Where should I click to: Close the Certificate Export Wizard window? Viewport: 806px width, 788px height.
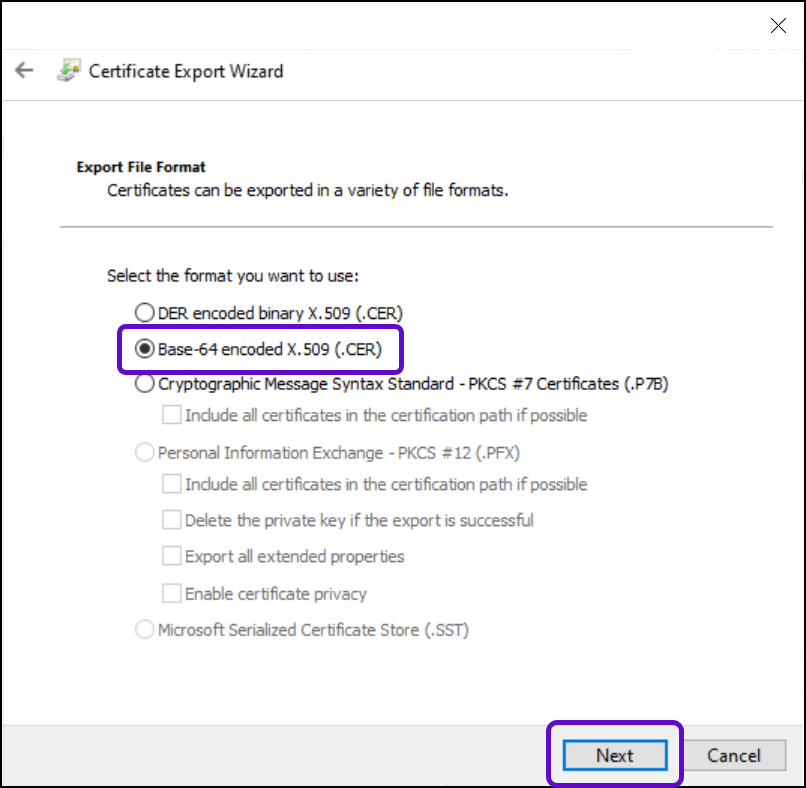click(778, 26)
